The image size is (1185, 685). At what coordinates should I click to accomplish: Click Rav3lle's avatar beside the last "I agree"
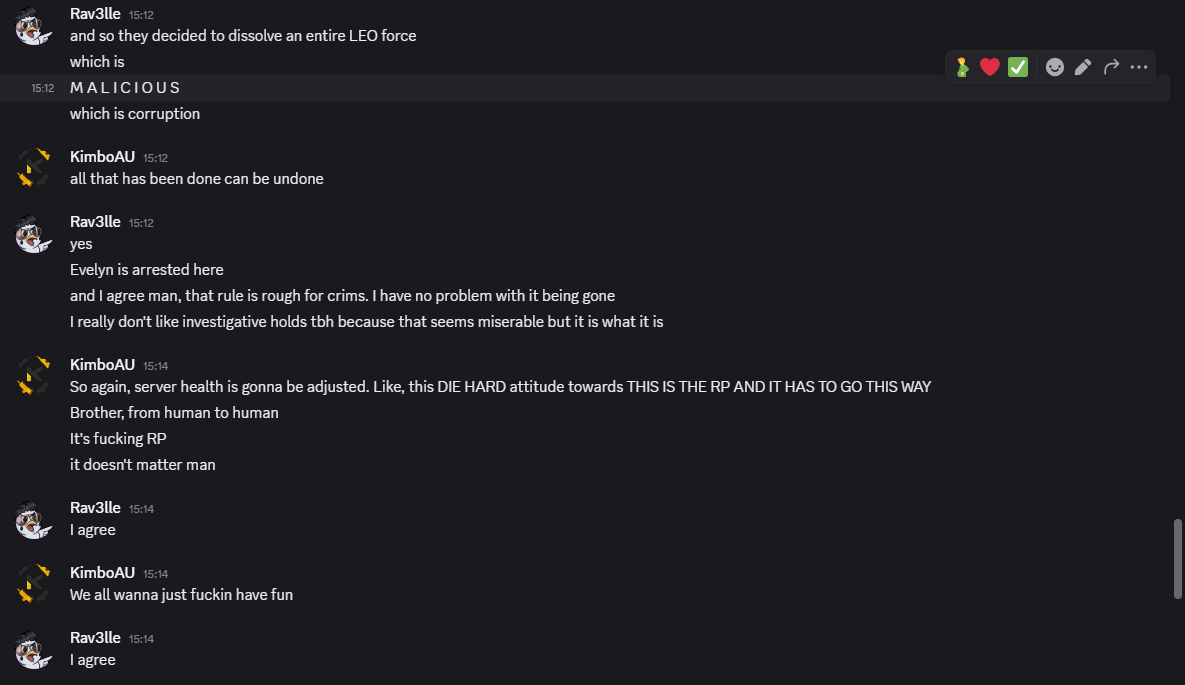point(34,649)
